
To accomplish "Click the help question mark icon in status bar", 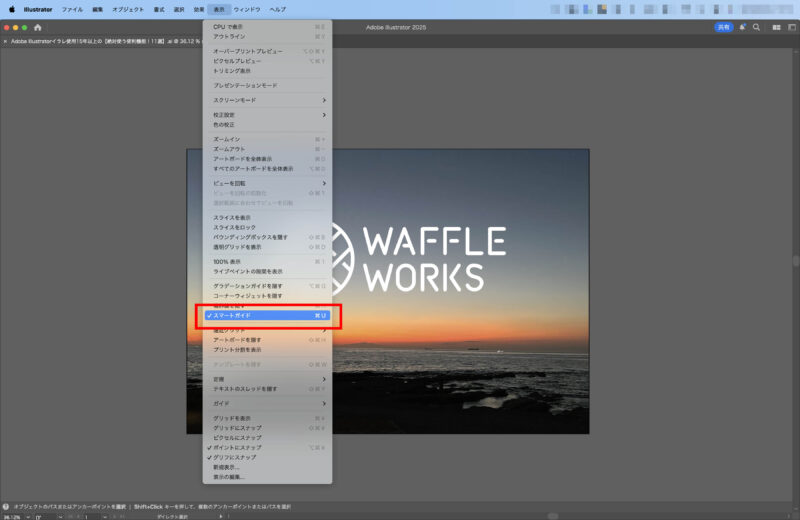I will [x=6, y=507].
